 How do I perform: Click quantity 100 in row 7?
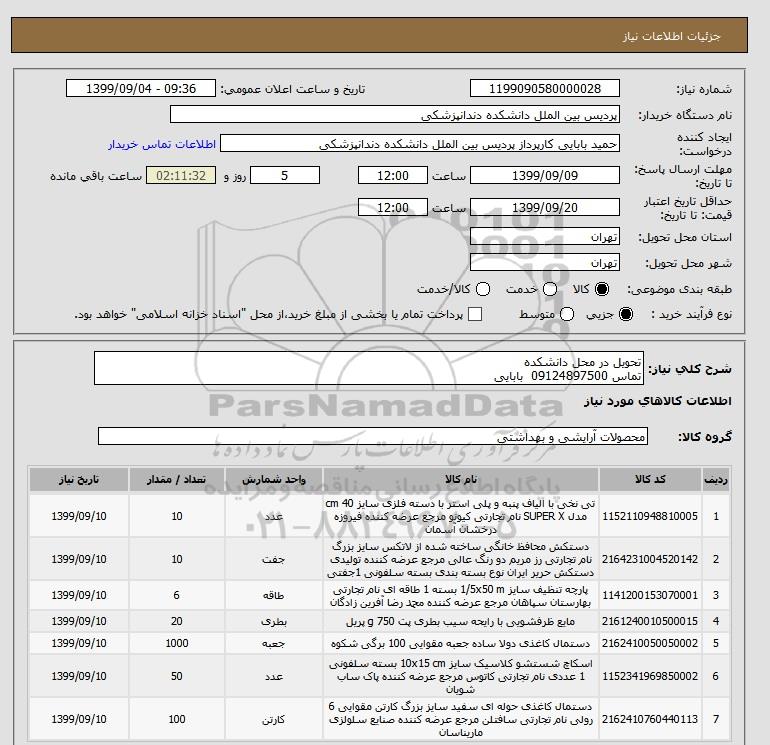point(177,719)
